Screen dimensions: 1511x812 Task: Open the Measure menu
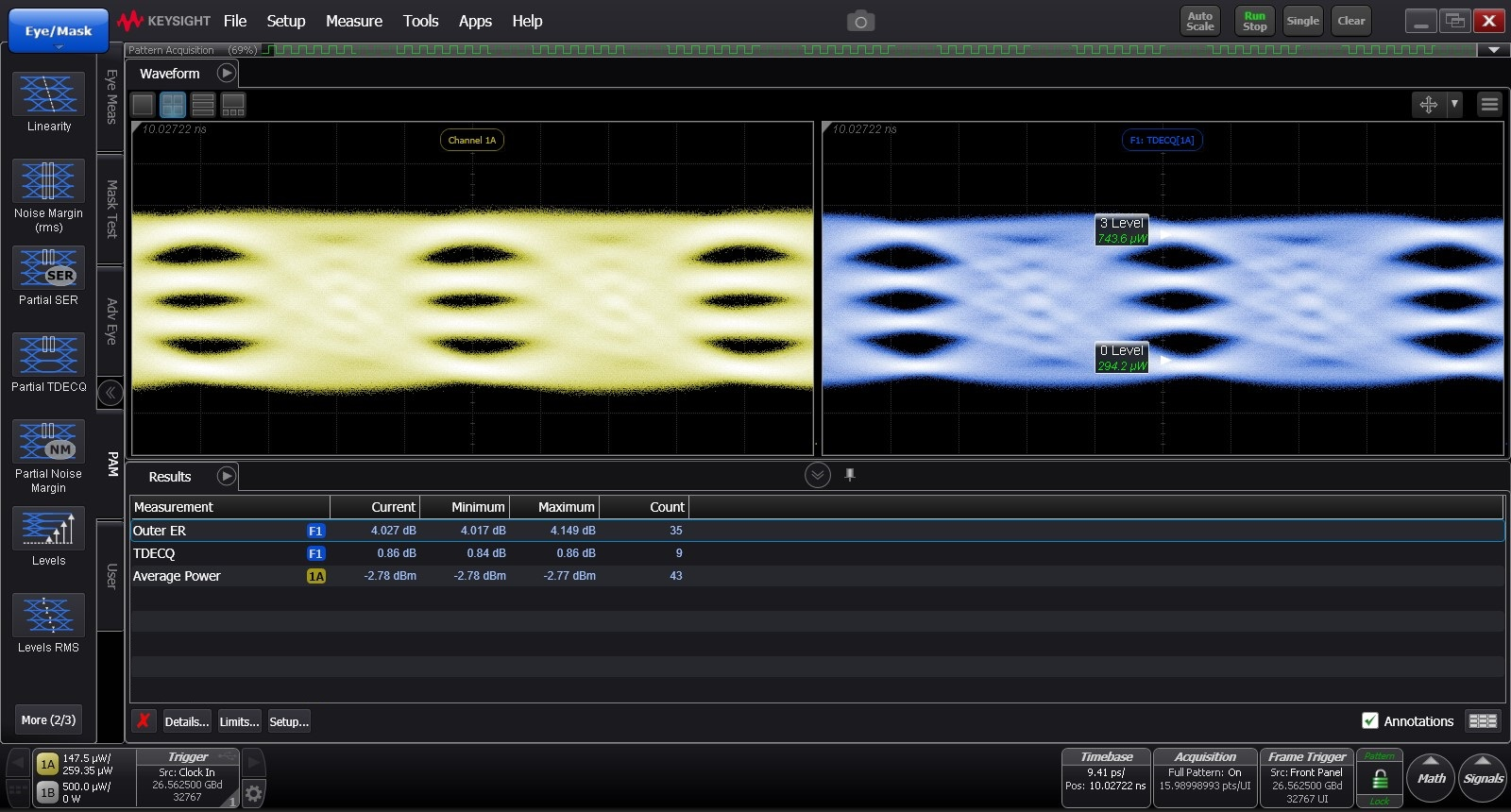pos(354,21)
